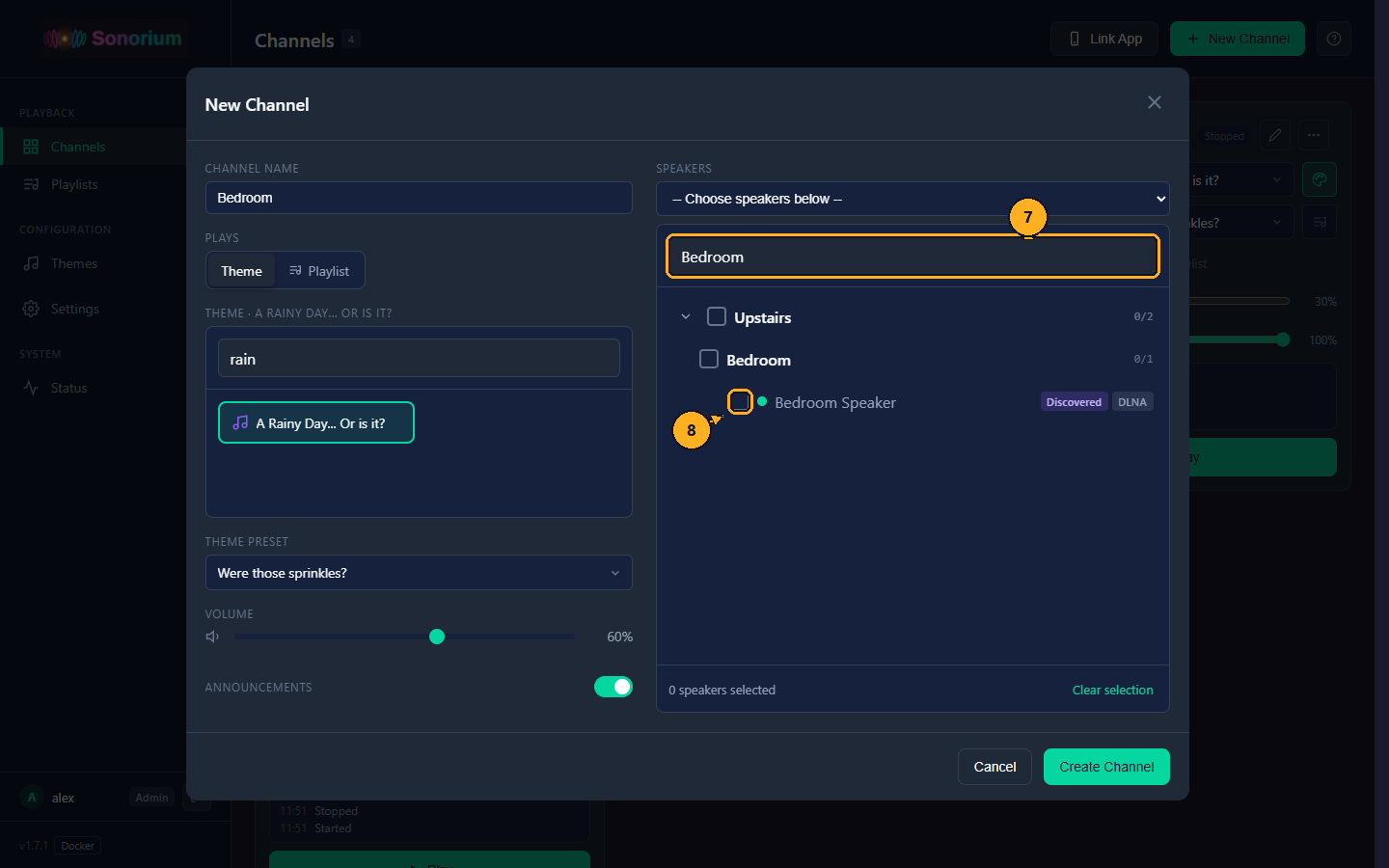Click the green palette icon on background card
This screenshot has height=868, width=1389.
pos(1320,179)
